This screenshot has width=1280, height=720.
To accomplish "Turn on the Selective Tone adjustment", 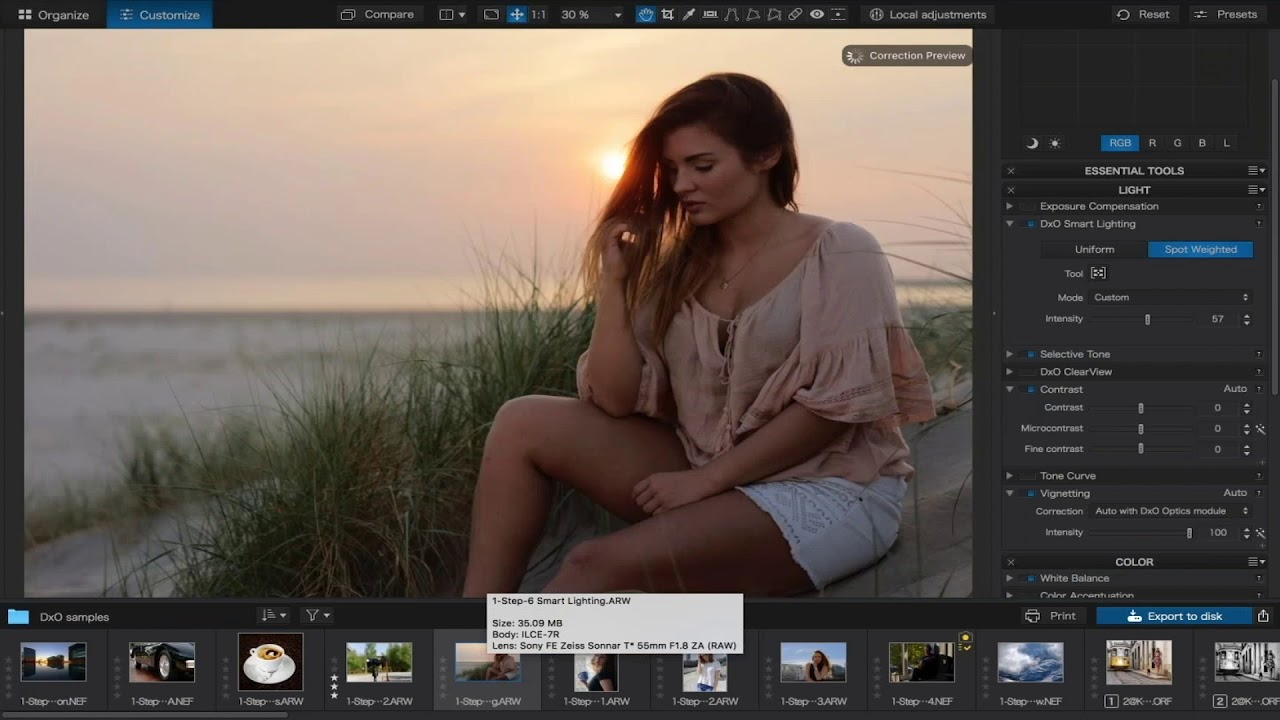I will 1030,354.
